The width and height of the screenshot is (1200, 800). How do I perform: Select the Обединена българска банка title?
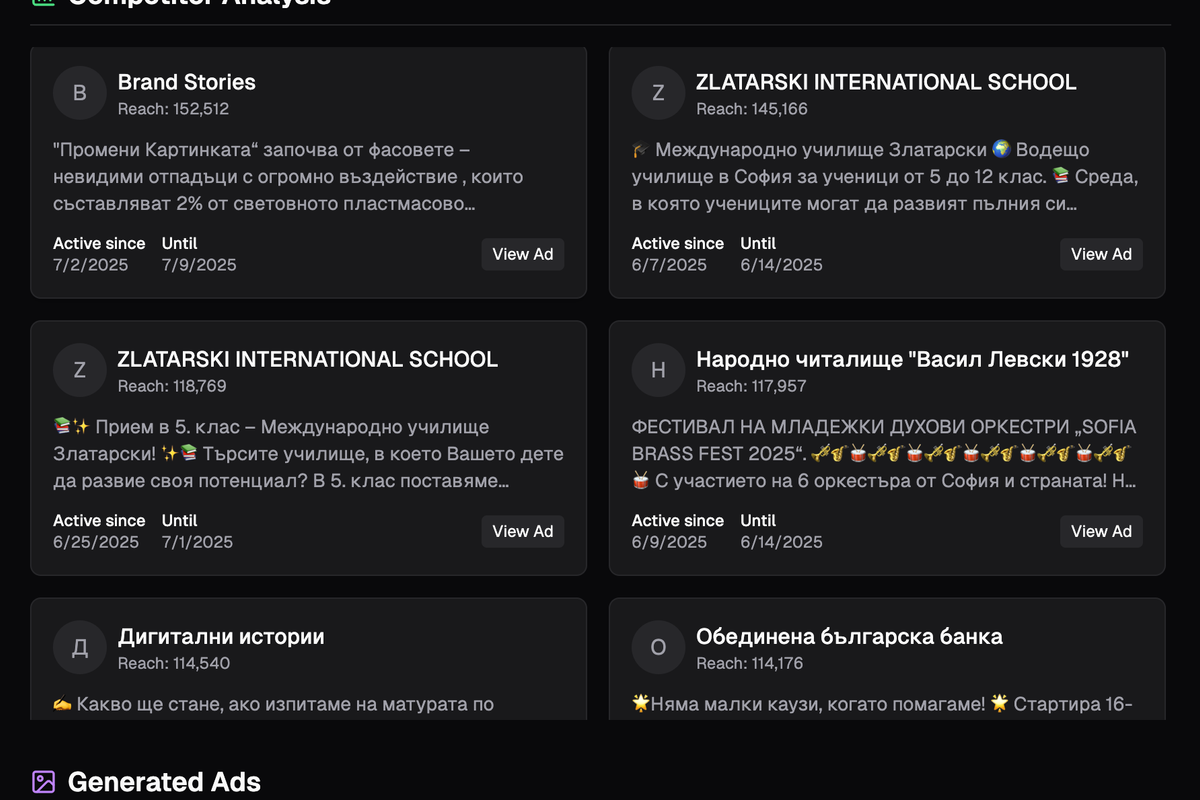pos(849,636)
